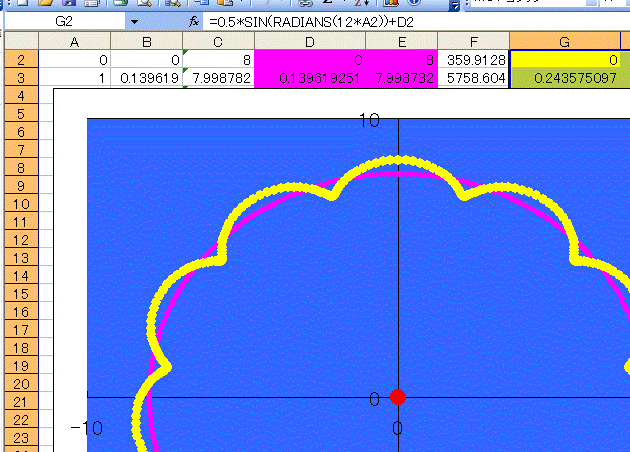Select cell F2 value 359.9128
Image resolution: width=630 pixels, height=452 pixels.
click(473, 59)
